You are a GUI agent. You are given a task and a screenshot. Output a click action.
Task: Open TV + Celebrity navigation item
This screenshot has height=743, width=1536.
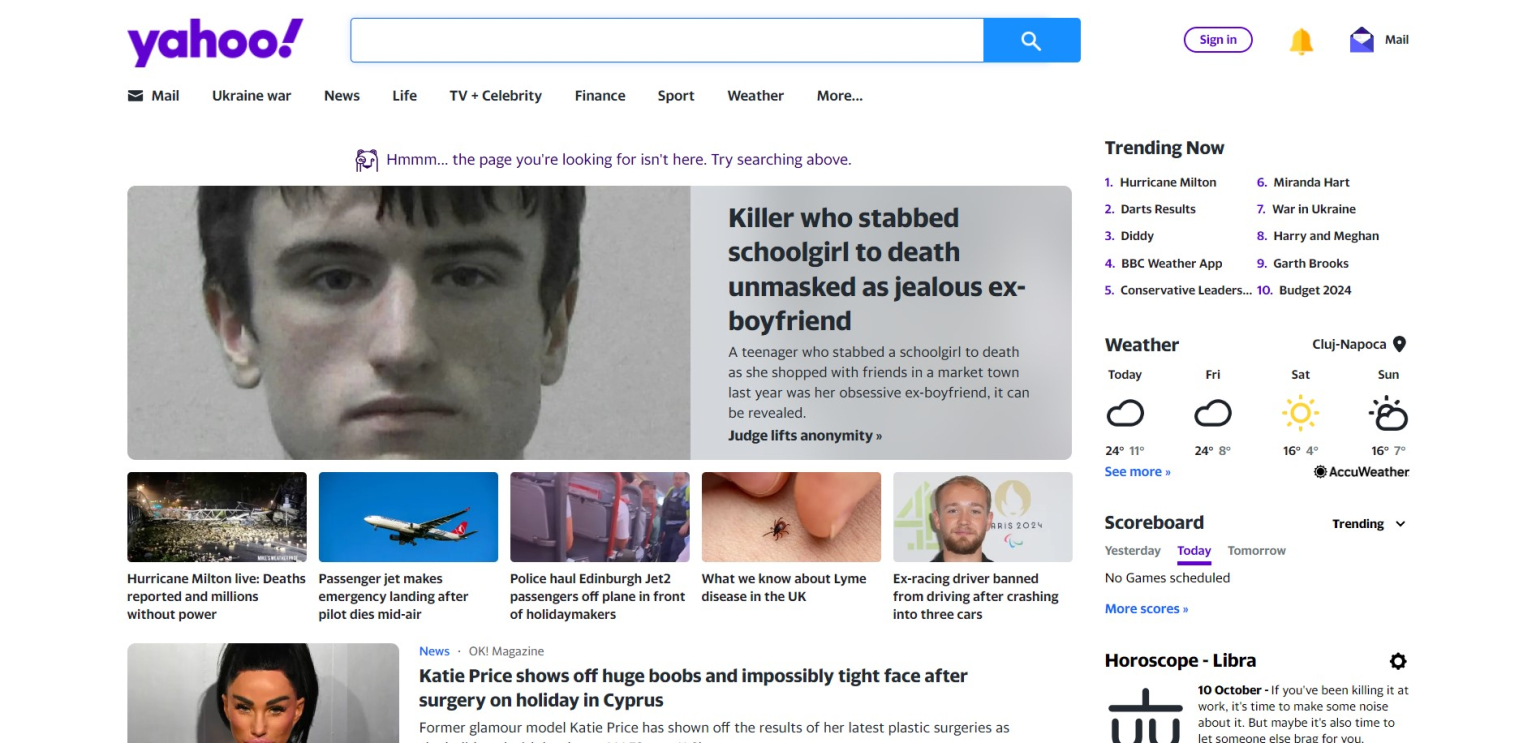coord(495,96)
